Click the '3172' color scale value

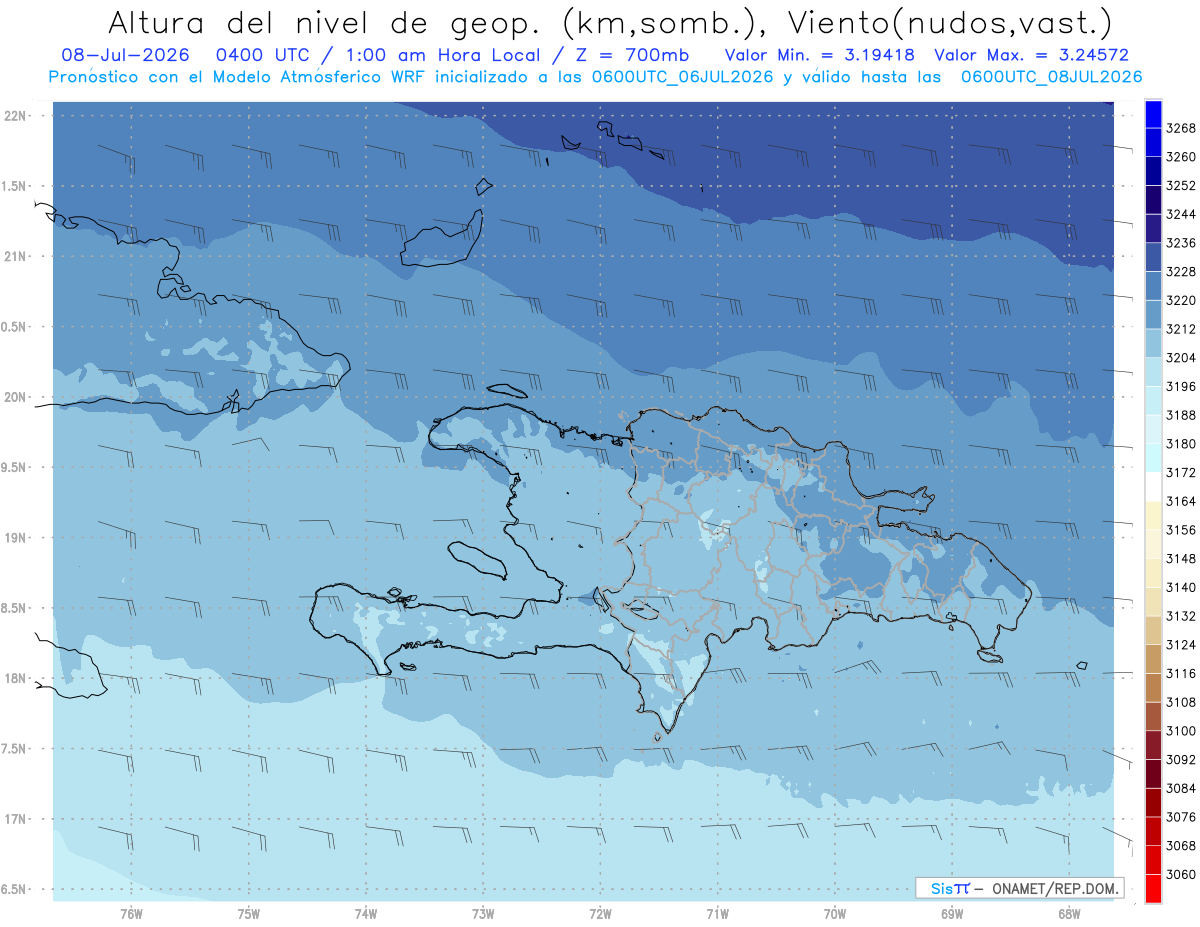pyautogui.click(x=1181, y=472)
